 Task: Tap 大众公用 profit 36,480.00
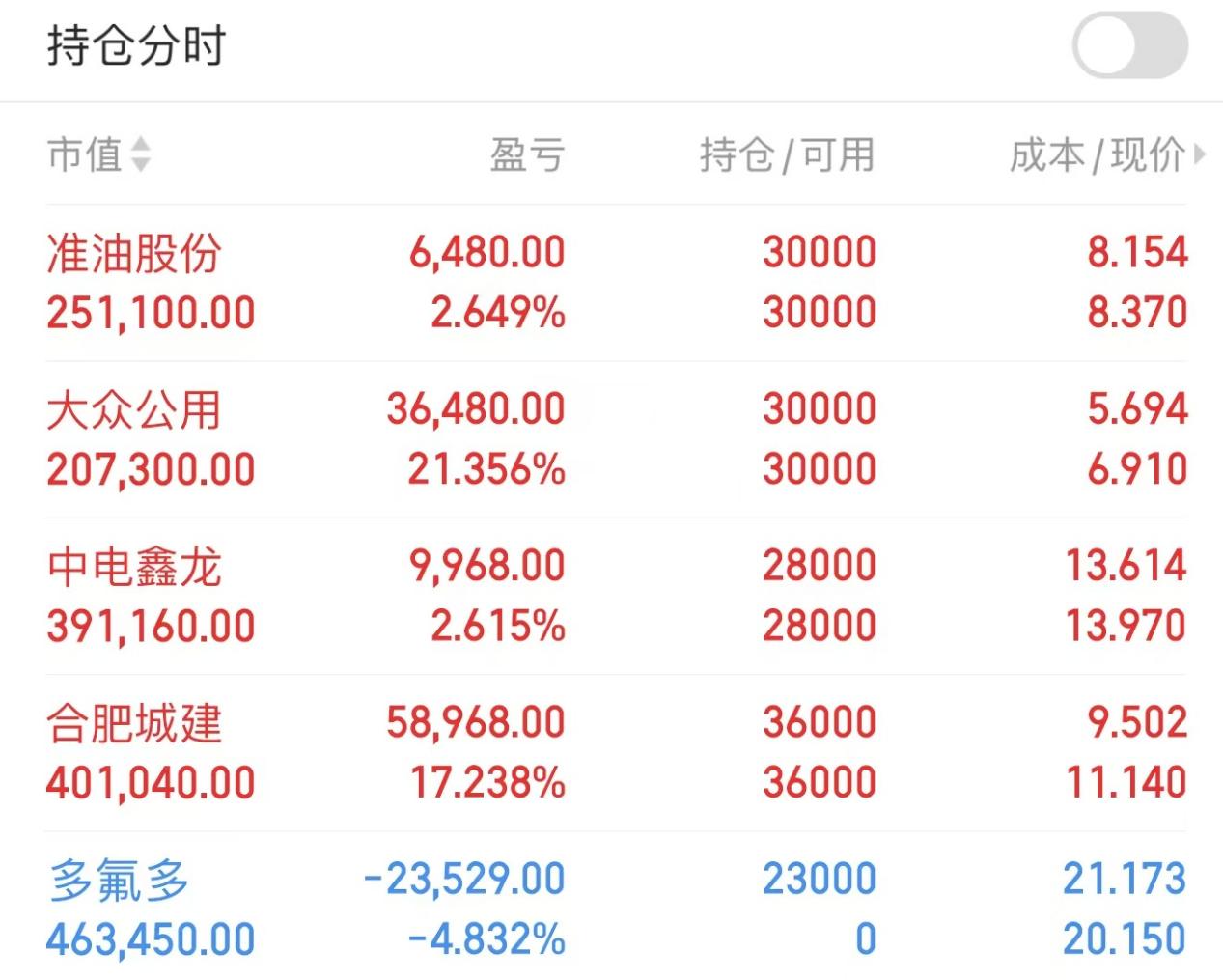pos(476,409)
